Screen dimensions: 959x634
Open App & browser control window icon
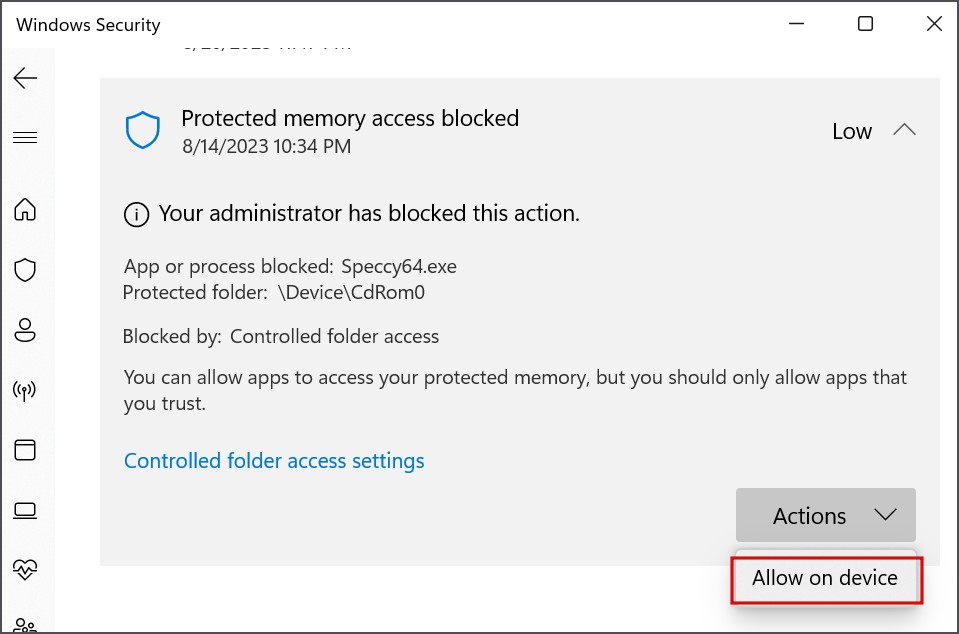click(x=25, y=450)
